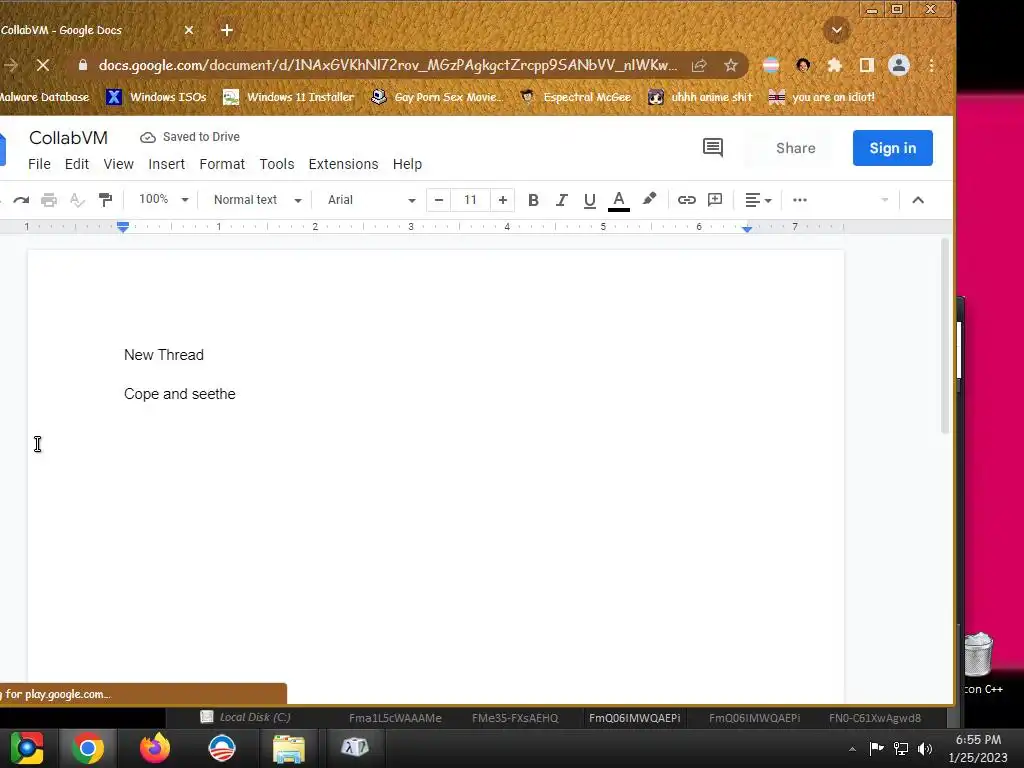1024x768 pixels.
Task: Open the Edit menu
Action: point(76,164)
